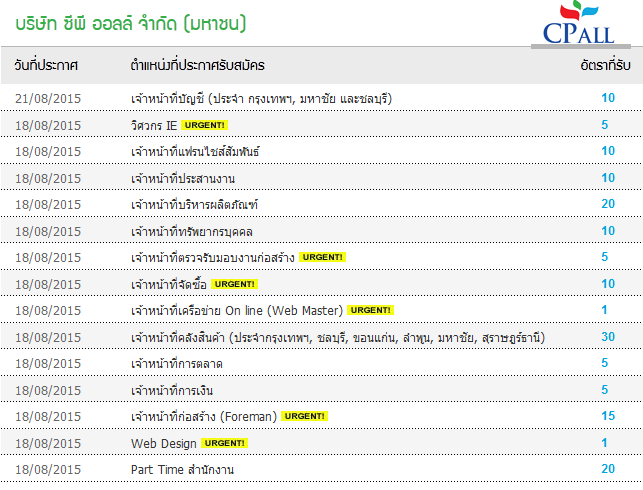Click URGENT badge next to Web Design
This screenshot has height=490, width=643.
(x=224, y=443)
